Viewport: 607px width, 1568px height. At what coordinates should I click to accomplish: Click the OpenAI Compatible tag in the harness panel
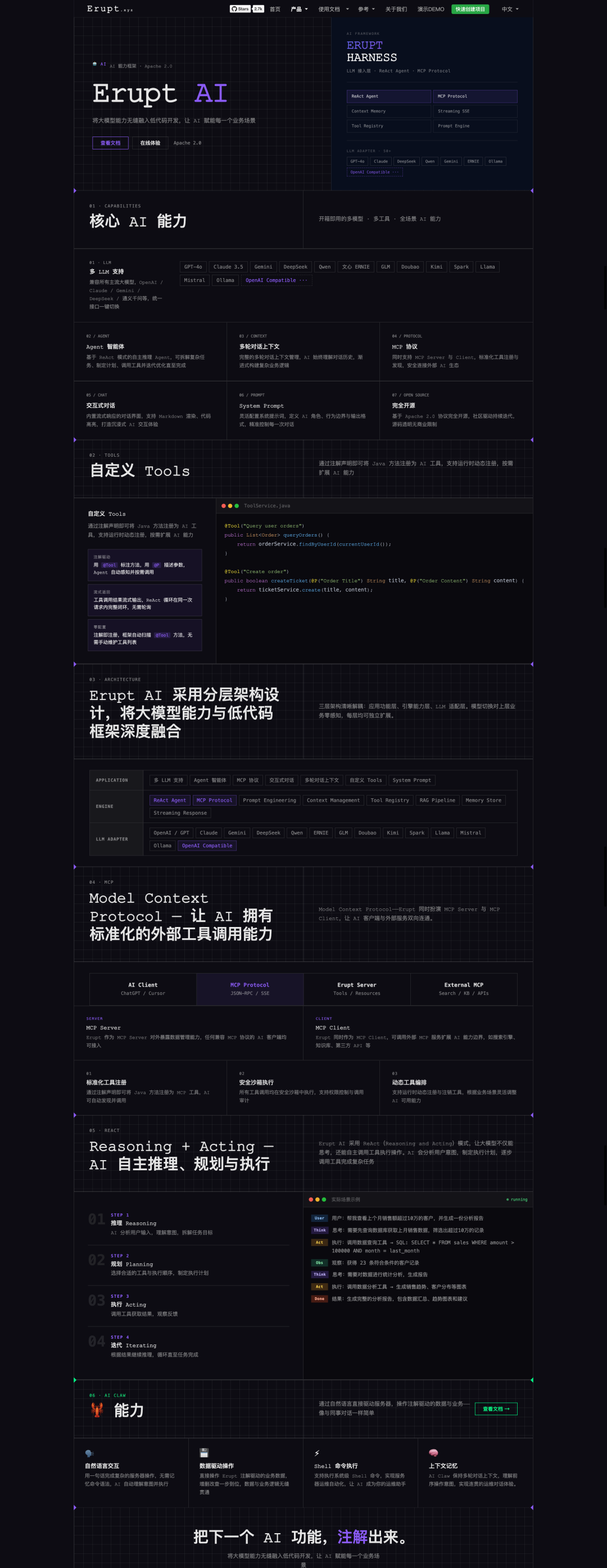(374, 172)
